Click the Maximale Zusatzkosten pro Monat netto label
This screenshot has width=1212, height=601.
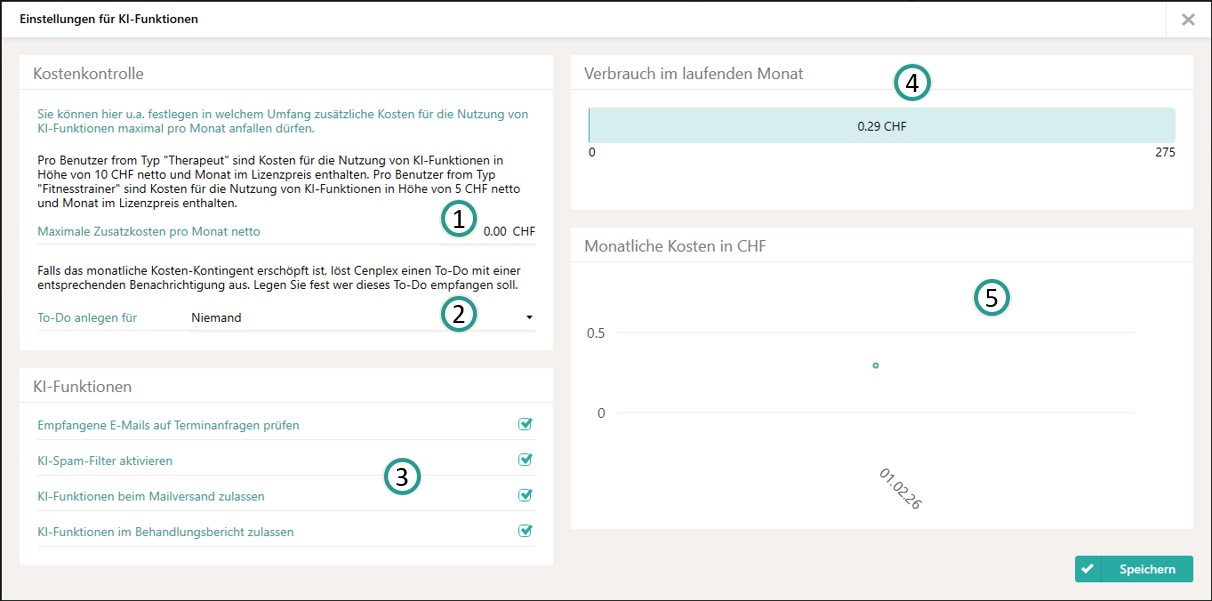149,231
